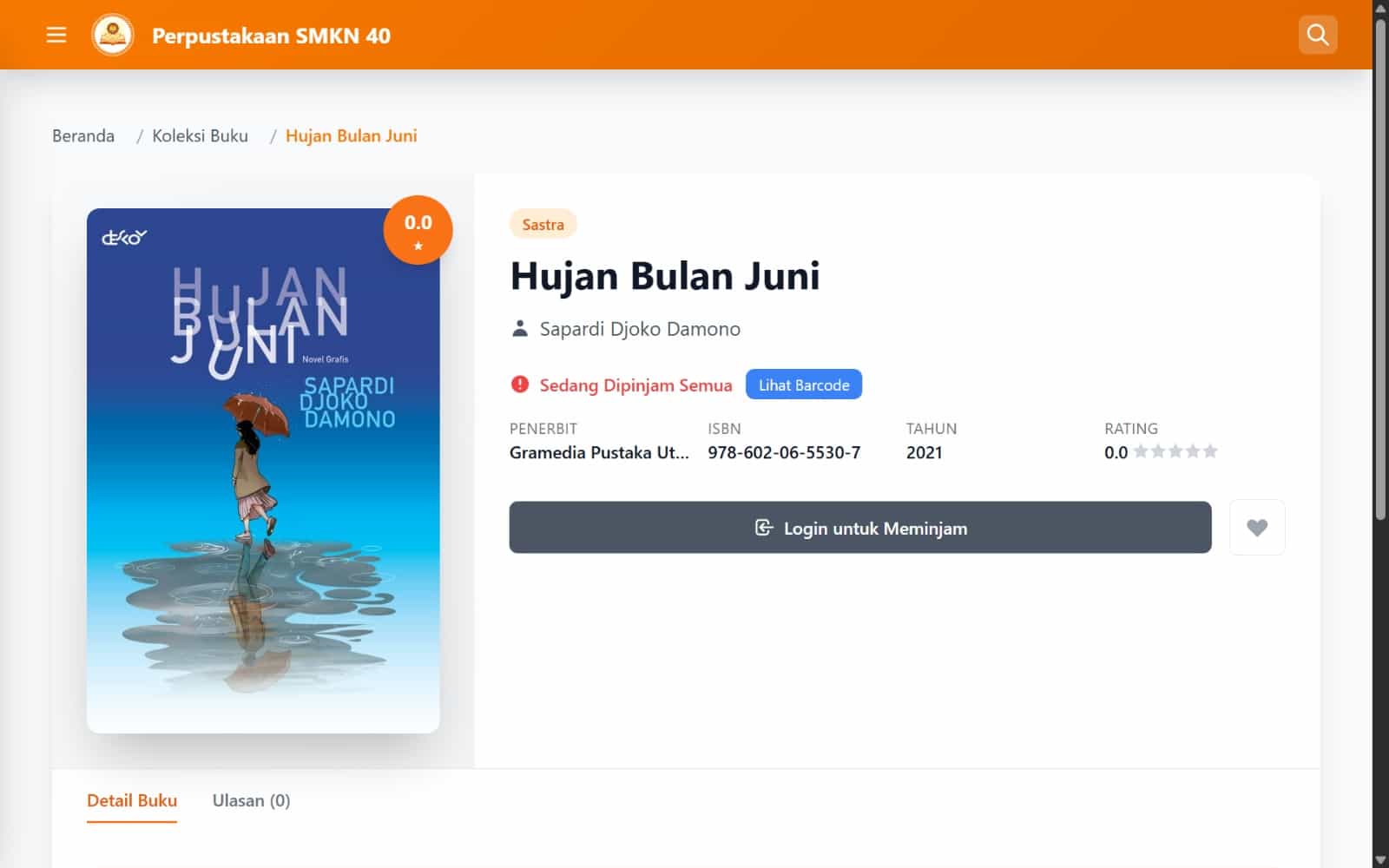Click Login untuk Meminjam button
Screen dimensions: 1389x868
click(x=860, y=527)
